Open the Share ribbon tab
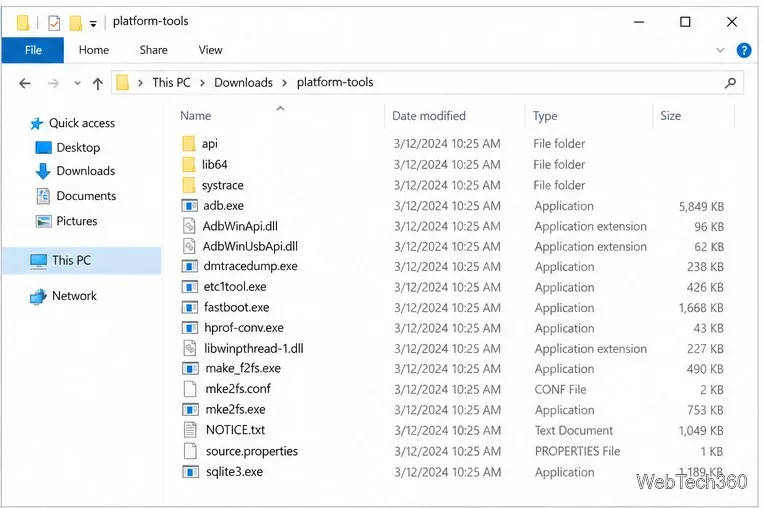The width and height of the screenshot is (764, 508). [x=153, y=50]
